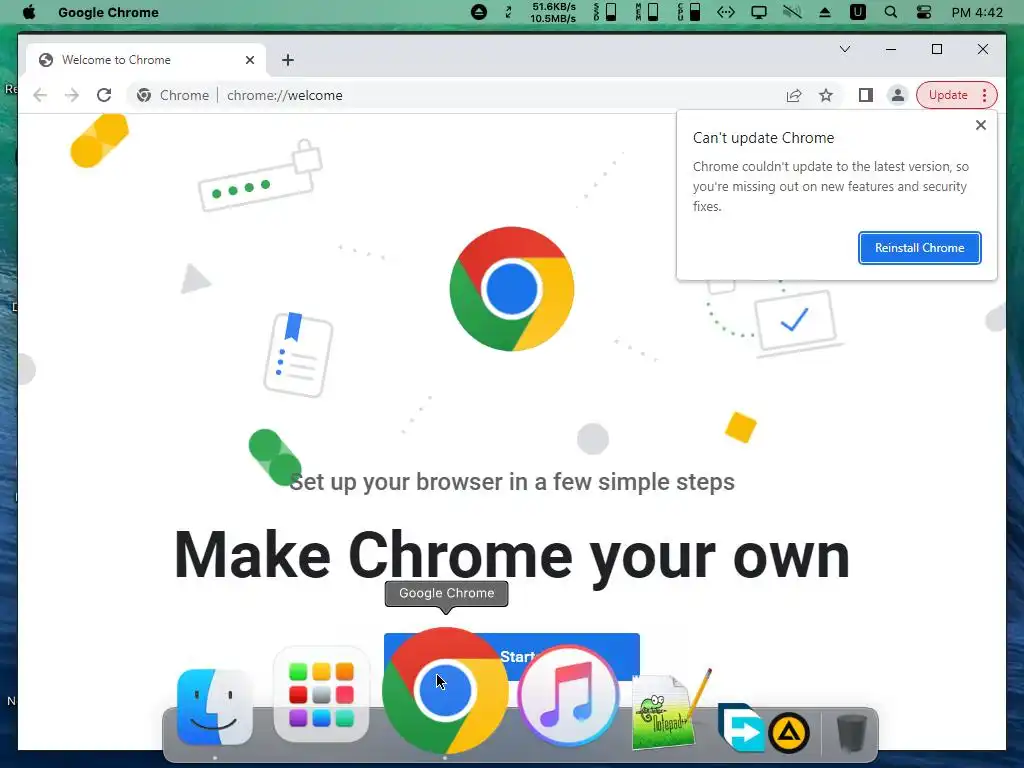The height and width of the screenshot is (768, 1024).
Task: Open the profile avatar menu
Action: (898, 95)
